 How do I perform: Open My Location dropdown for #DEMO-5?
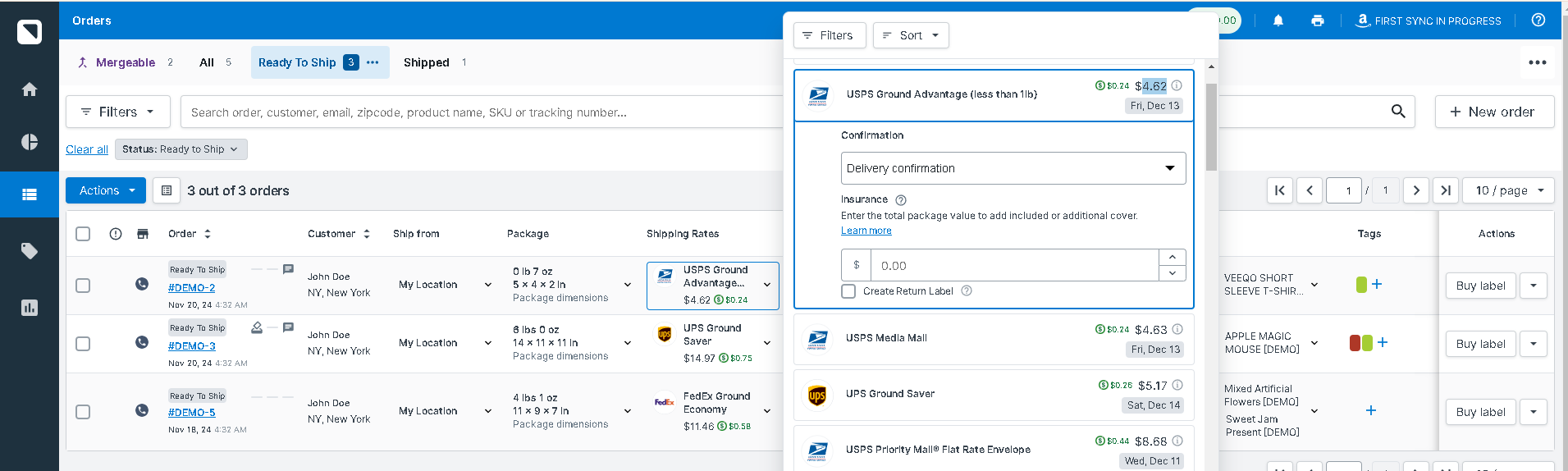tap(488, 411)
